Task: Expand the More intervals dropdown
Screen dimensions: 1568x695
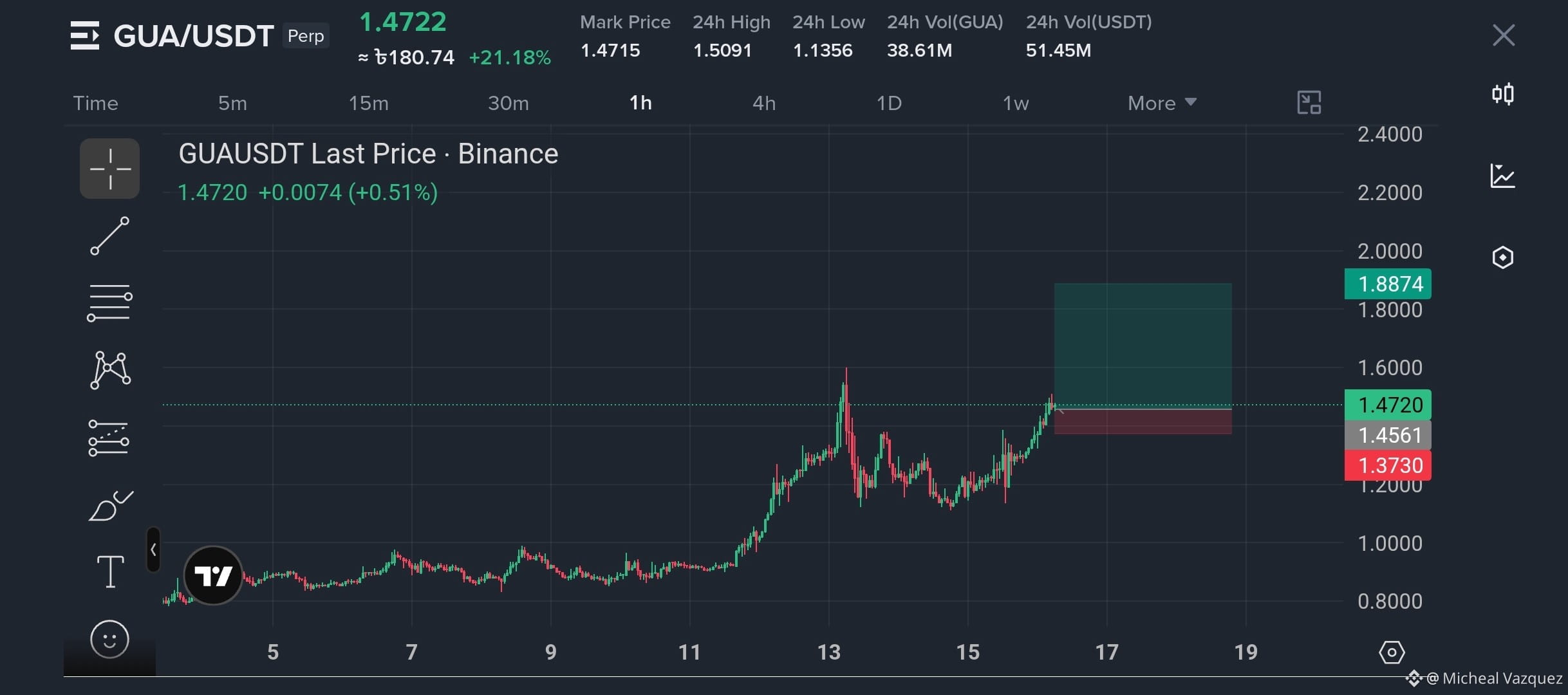Action: click(1162, 103)
